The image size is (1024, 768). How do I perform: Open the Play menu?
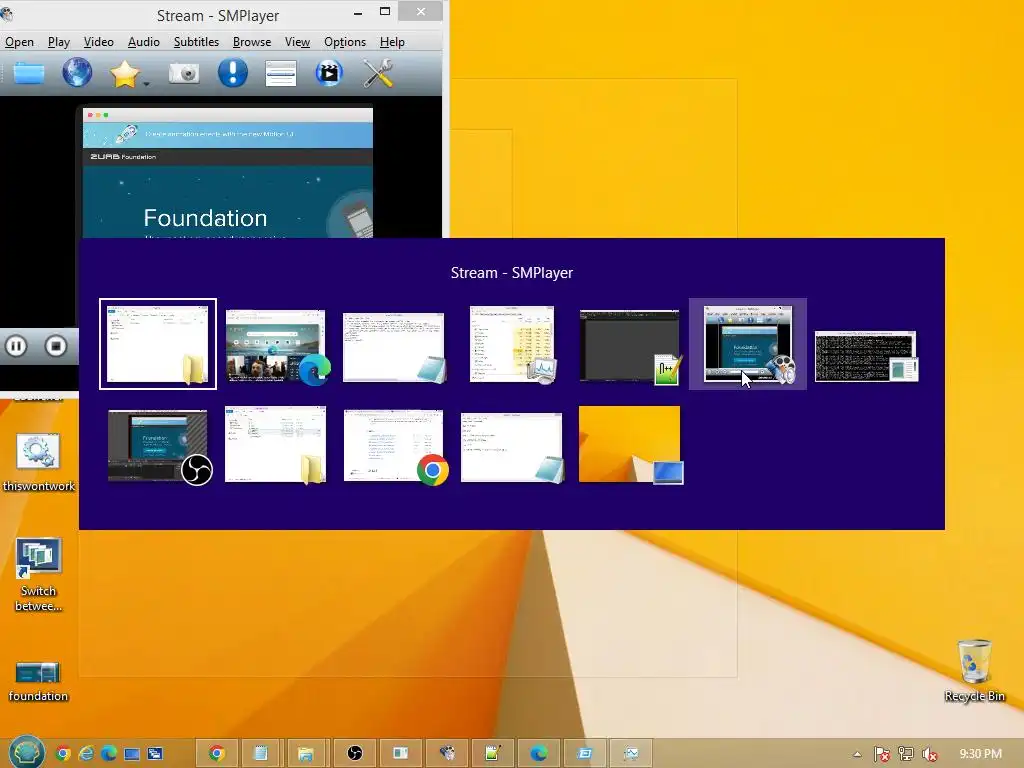click(59, 42)
